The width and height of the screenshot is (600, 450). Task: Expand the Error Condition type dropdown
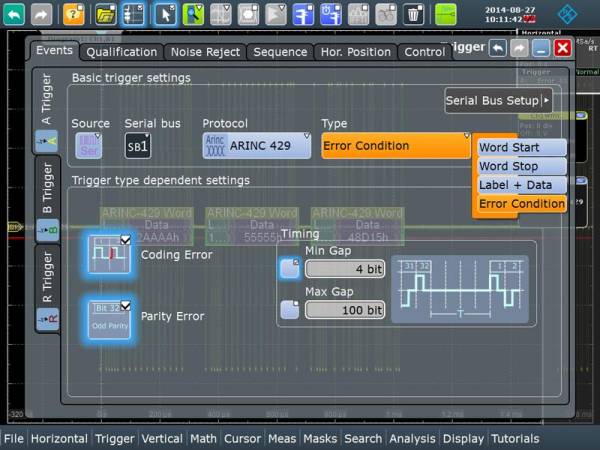coord(396,145)
